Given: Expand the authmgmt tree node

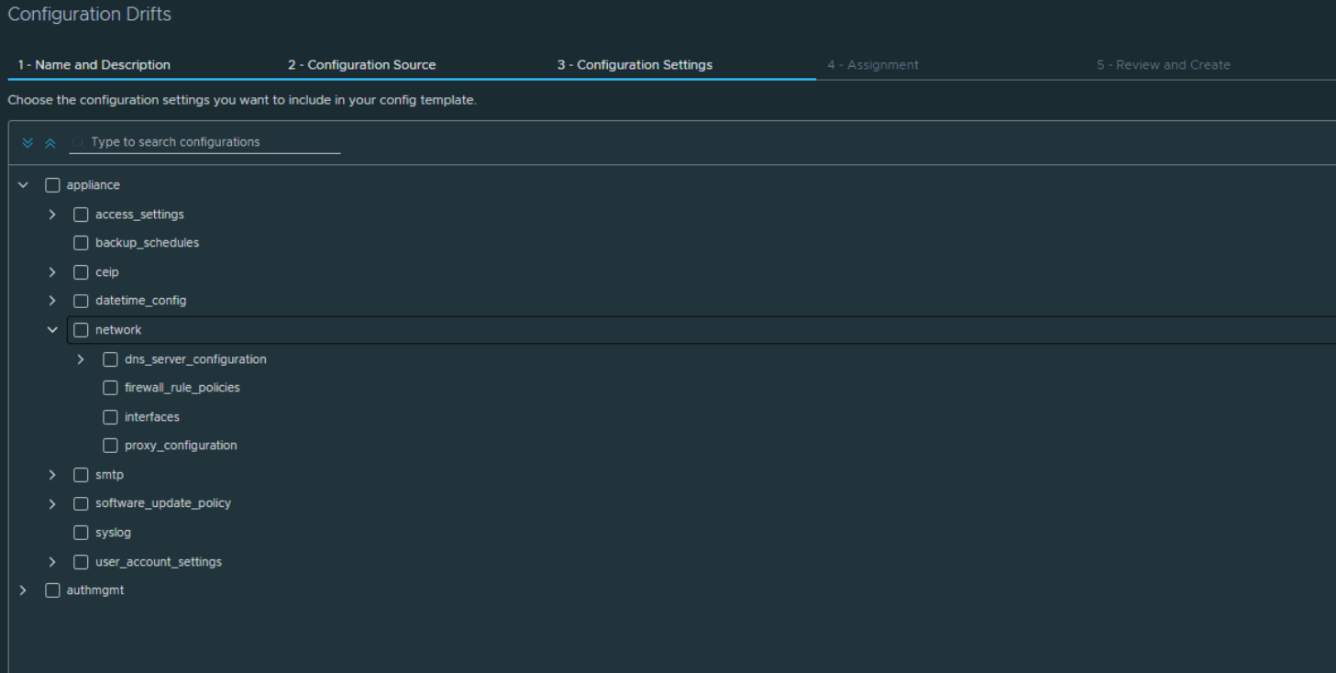Looking at the screenshot, I should 23,590.
